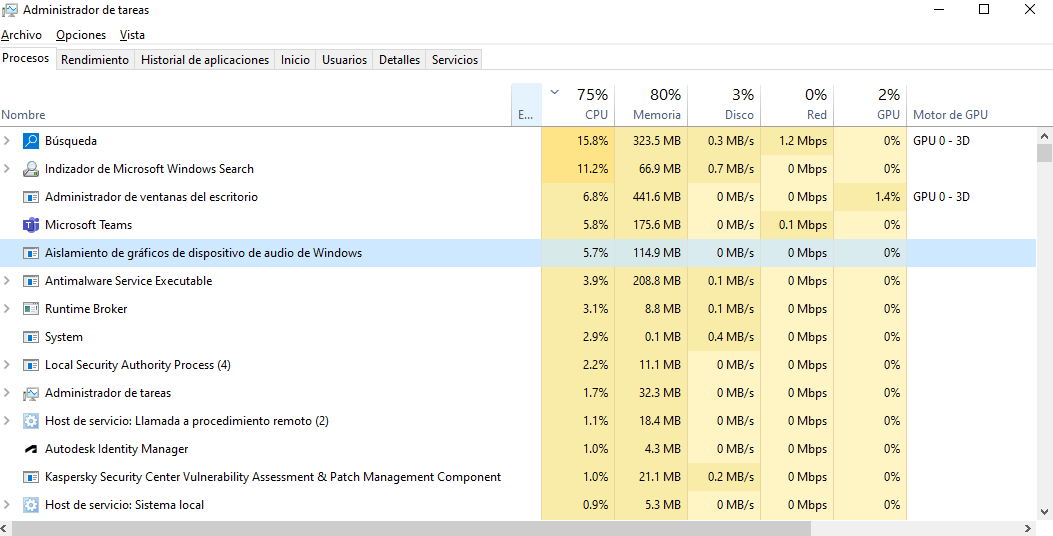The height and width of the screenshot is (536, 1053).
Task: Switch to the Rendimiento tab
Action: coord(95,60)
